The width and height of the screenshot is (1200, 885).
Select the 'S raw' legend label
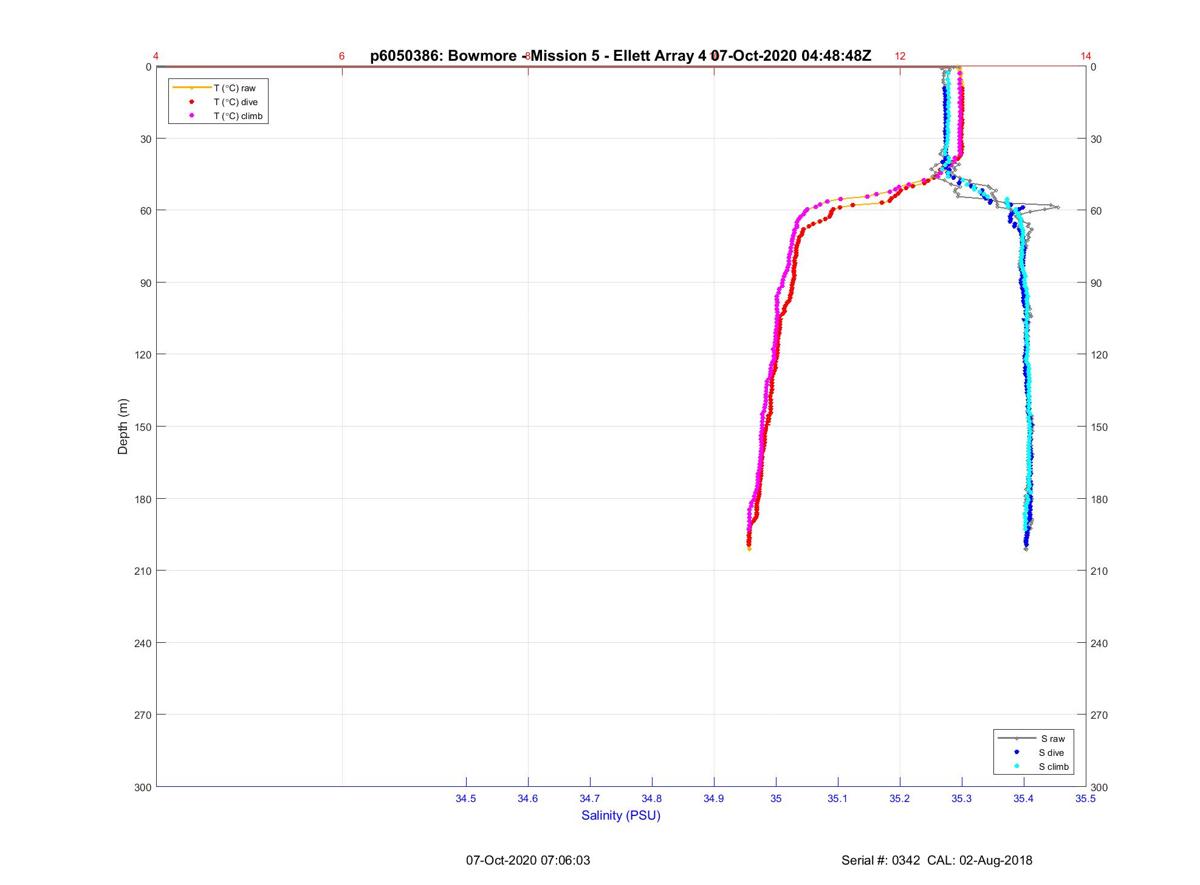tap(1052, 738)
